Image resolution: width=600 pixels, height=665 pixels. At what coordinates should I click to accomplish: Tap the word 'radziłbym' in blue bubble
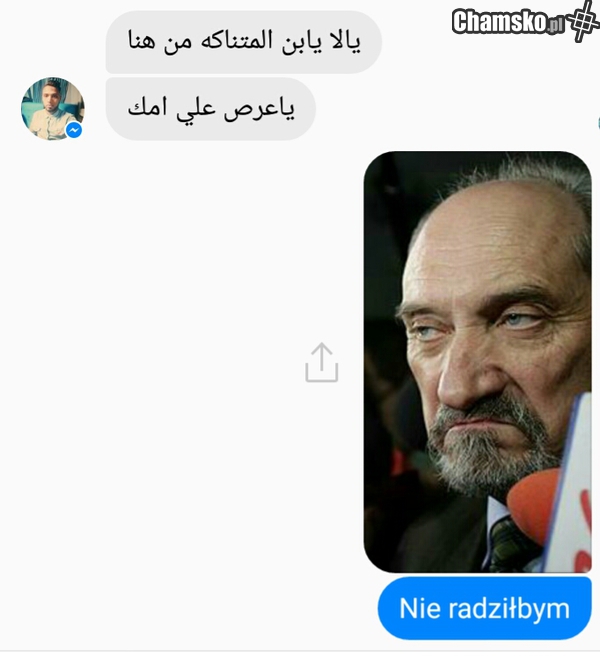(x=509, y=610)
